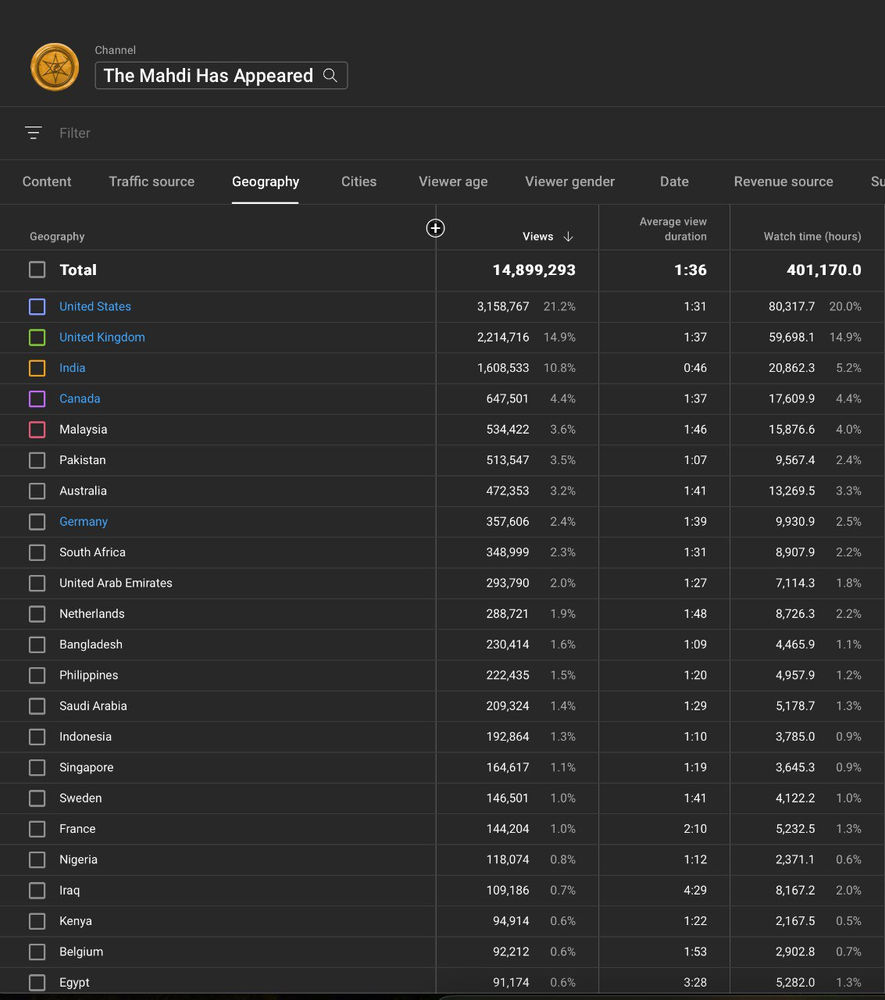This screenshot has width=885, height=1000.
Task: Open the United States link
Action: click(95, 307)
